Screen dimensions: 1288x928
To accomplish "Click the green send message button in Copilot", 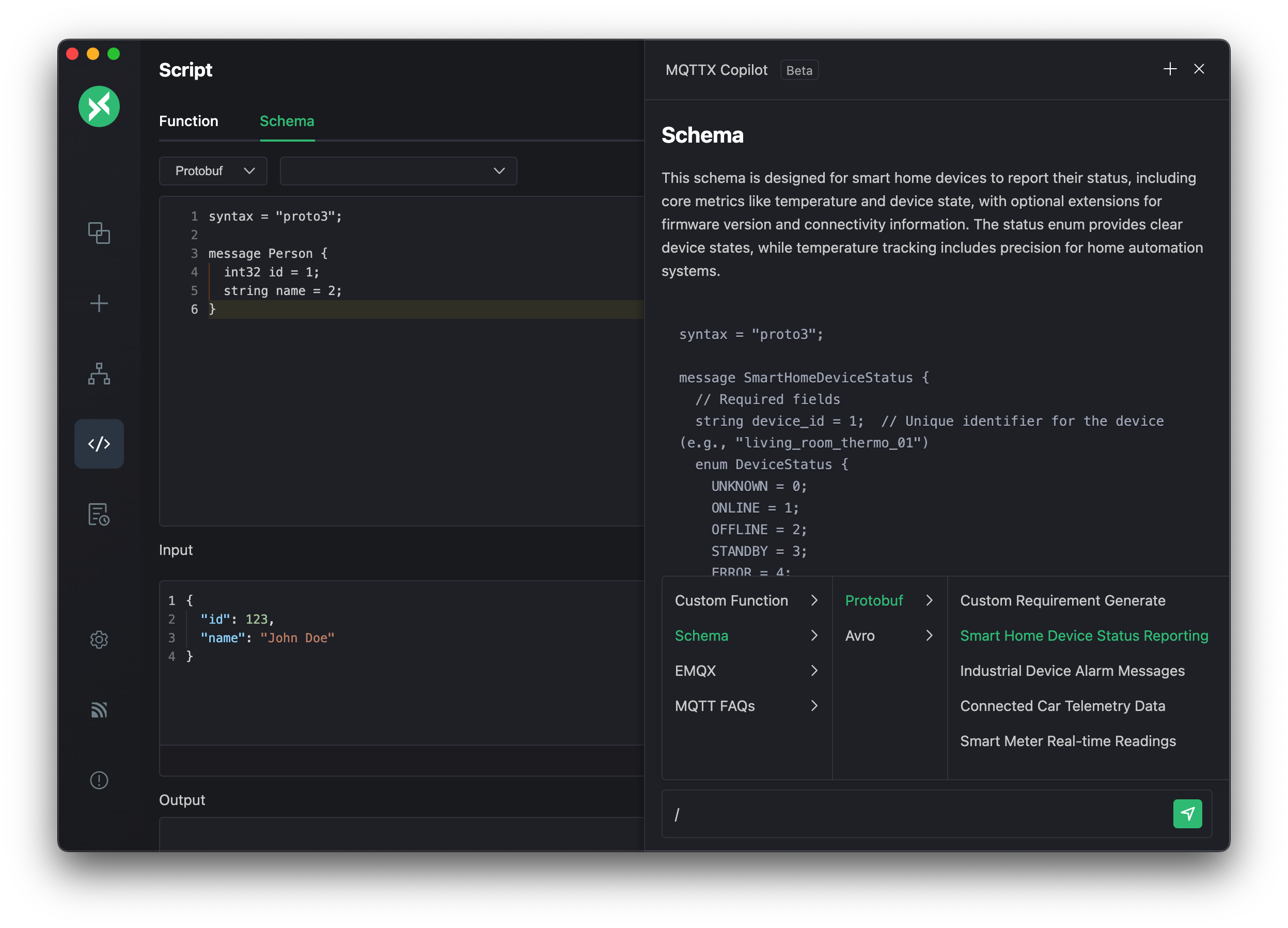I will click(1187, 814).
